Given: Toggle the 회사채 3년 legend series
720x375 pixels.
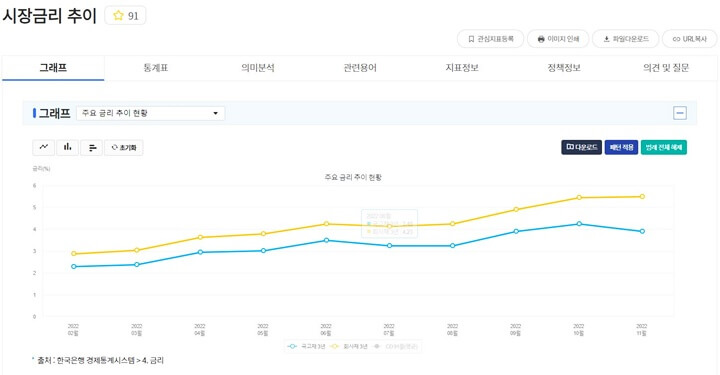Looking at the screenshot, I should click(x=349, y=347).
